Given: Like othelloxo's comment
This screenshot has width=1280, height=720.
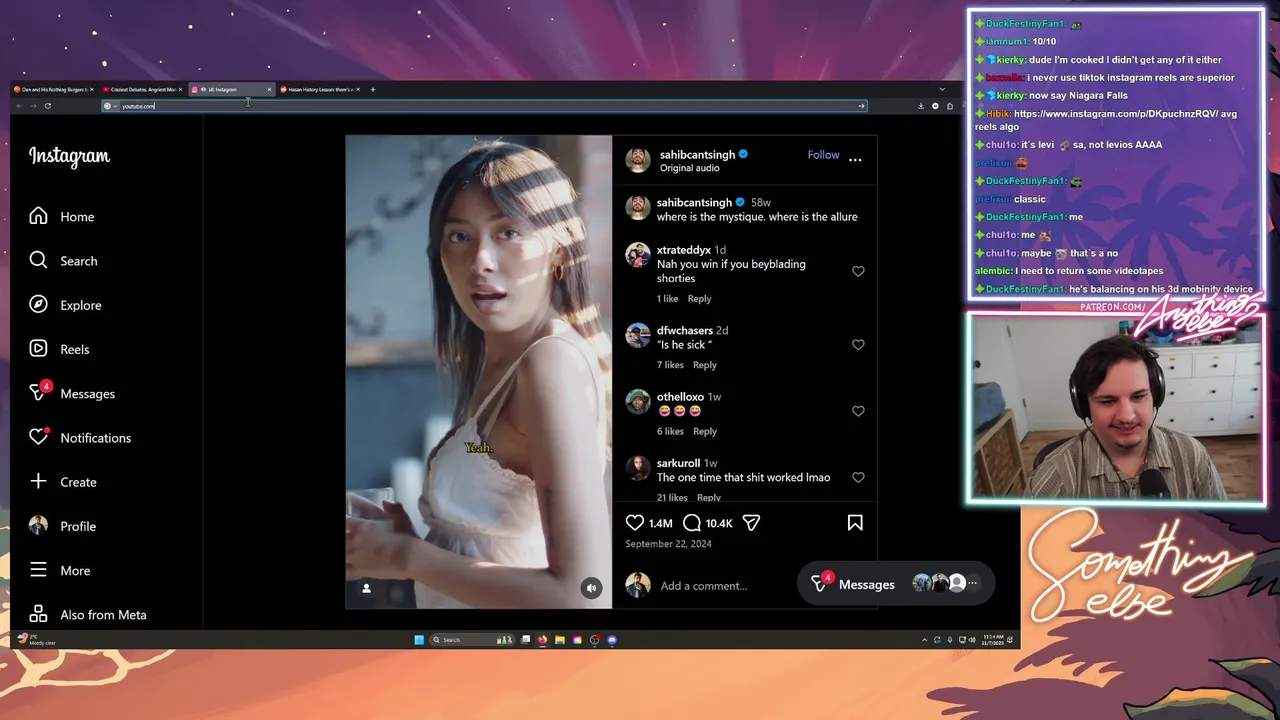Looking at the screenshot, I should 858,411.
